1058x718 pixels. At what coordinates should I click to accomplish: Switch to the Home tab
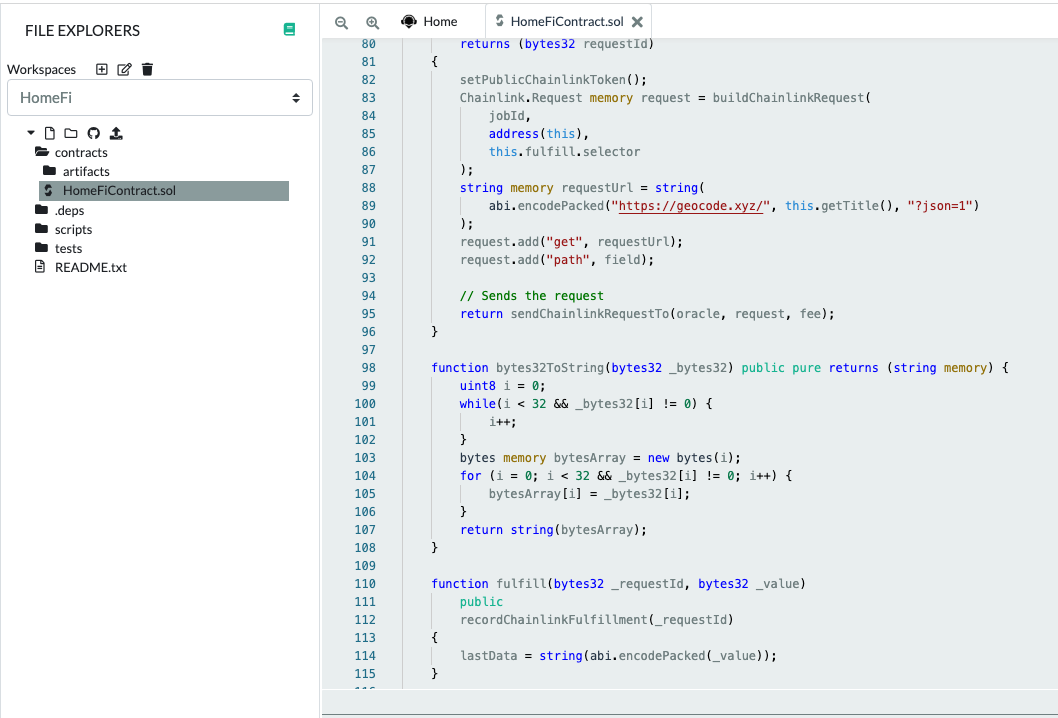[x=429, y=22]
